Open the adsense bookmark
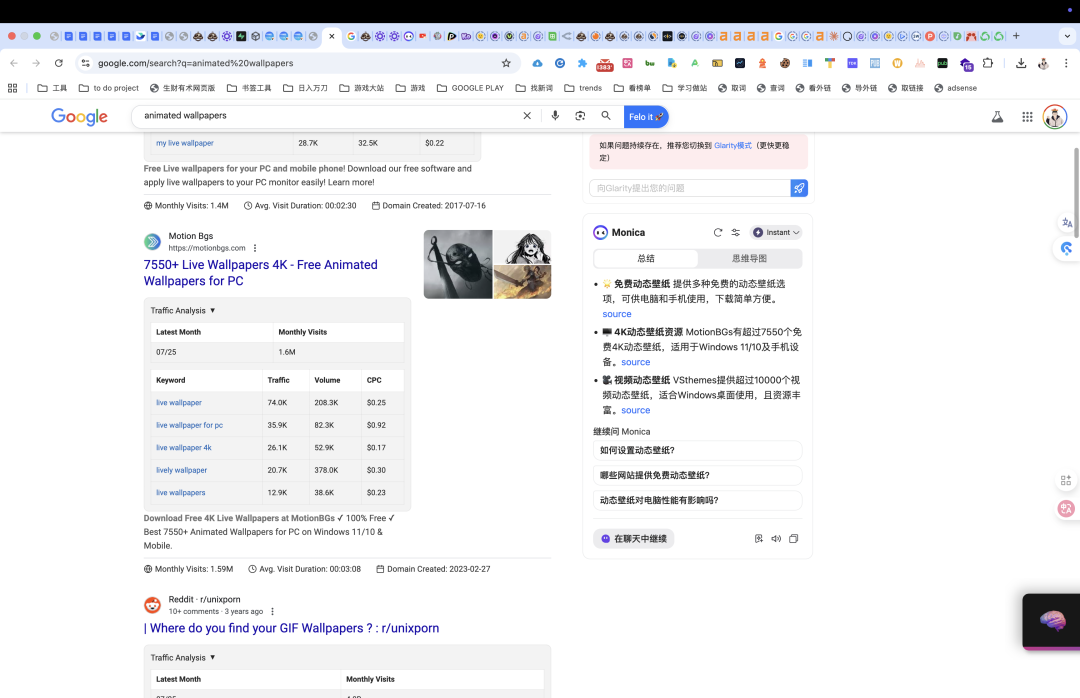Image resolution: width=1080 pixels, height=698 pixels. tap(955, 88)
